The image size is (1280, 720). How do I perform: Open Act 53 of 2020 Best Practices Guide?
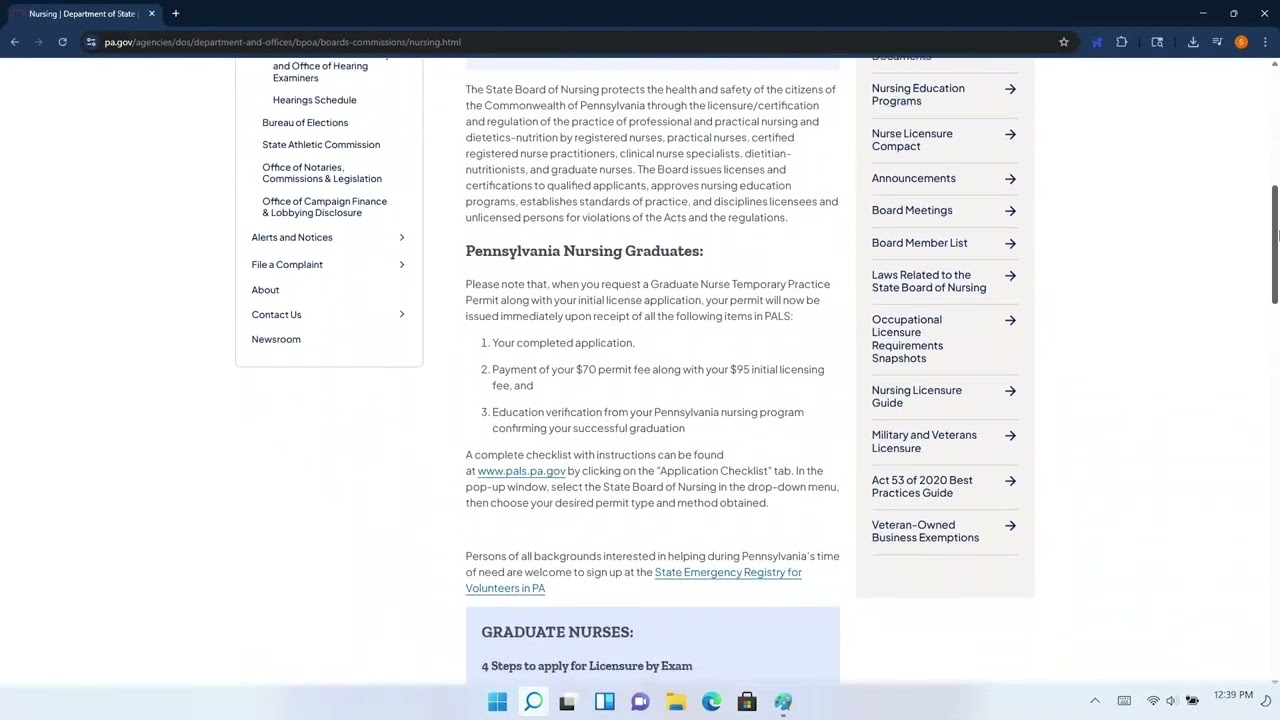[922, 486]
